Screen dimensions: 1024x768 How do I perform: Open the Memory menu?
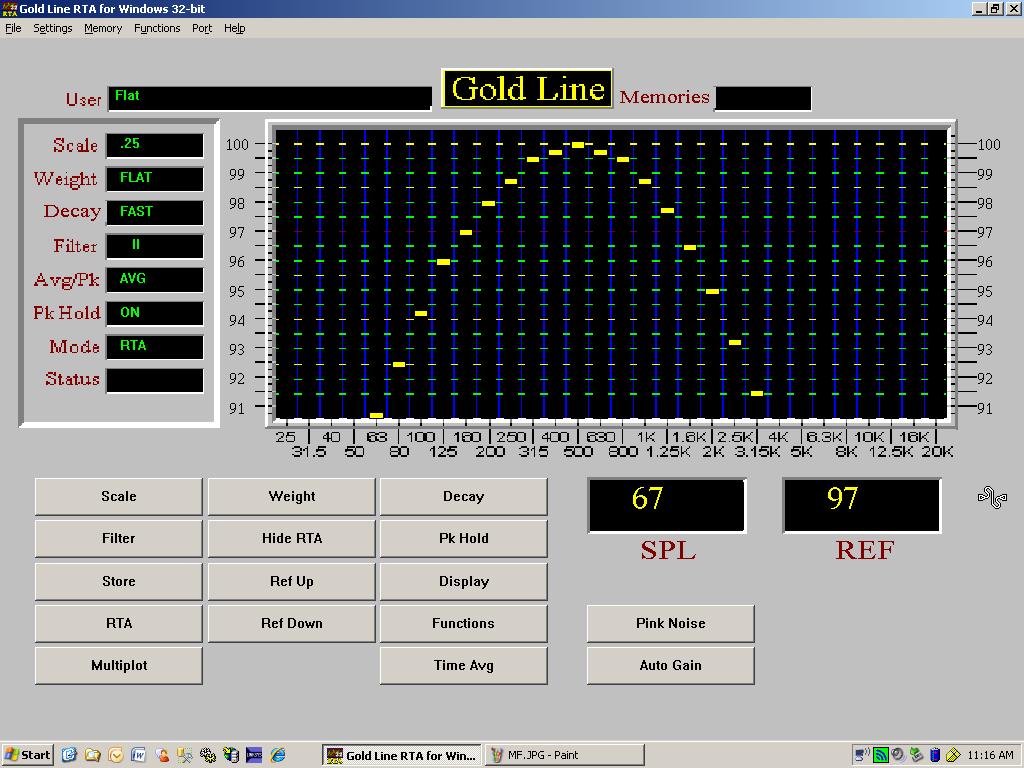click(x=103, y=28)
